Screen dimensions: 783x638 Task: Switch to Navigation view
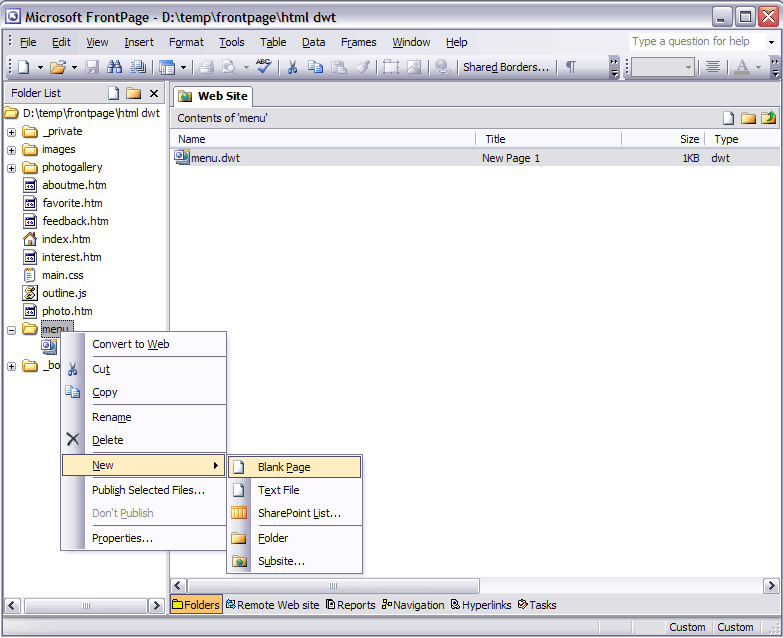point(413,605)
